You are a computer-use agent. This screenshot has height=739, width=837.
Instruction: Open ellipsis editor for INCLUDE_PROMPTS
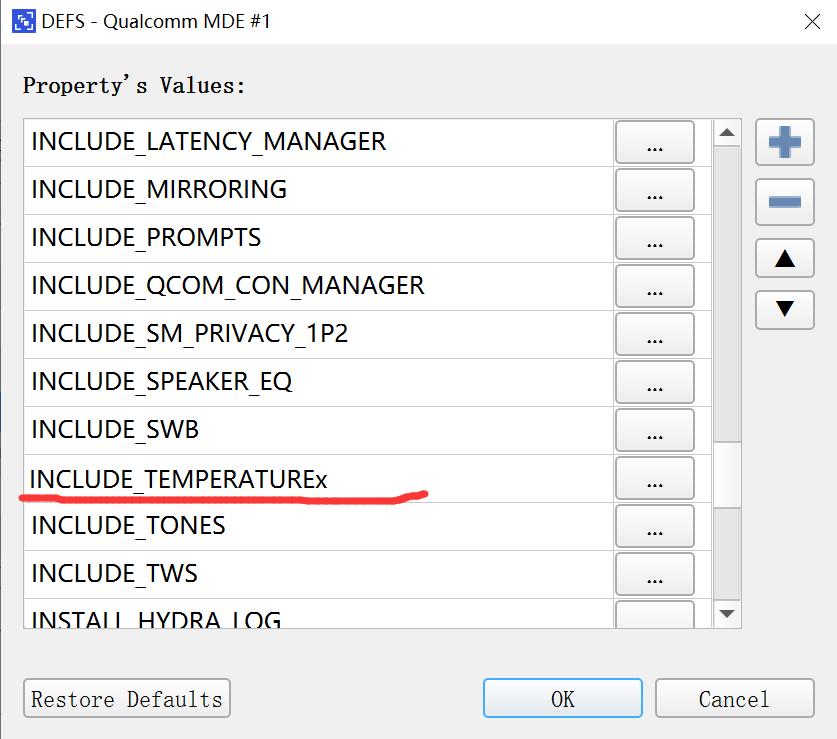[x=654, y=238]
